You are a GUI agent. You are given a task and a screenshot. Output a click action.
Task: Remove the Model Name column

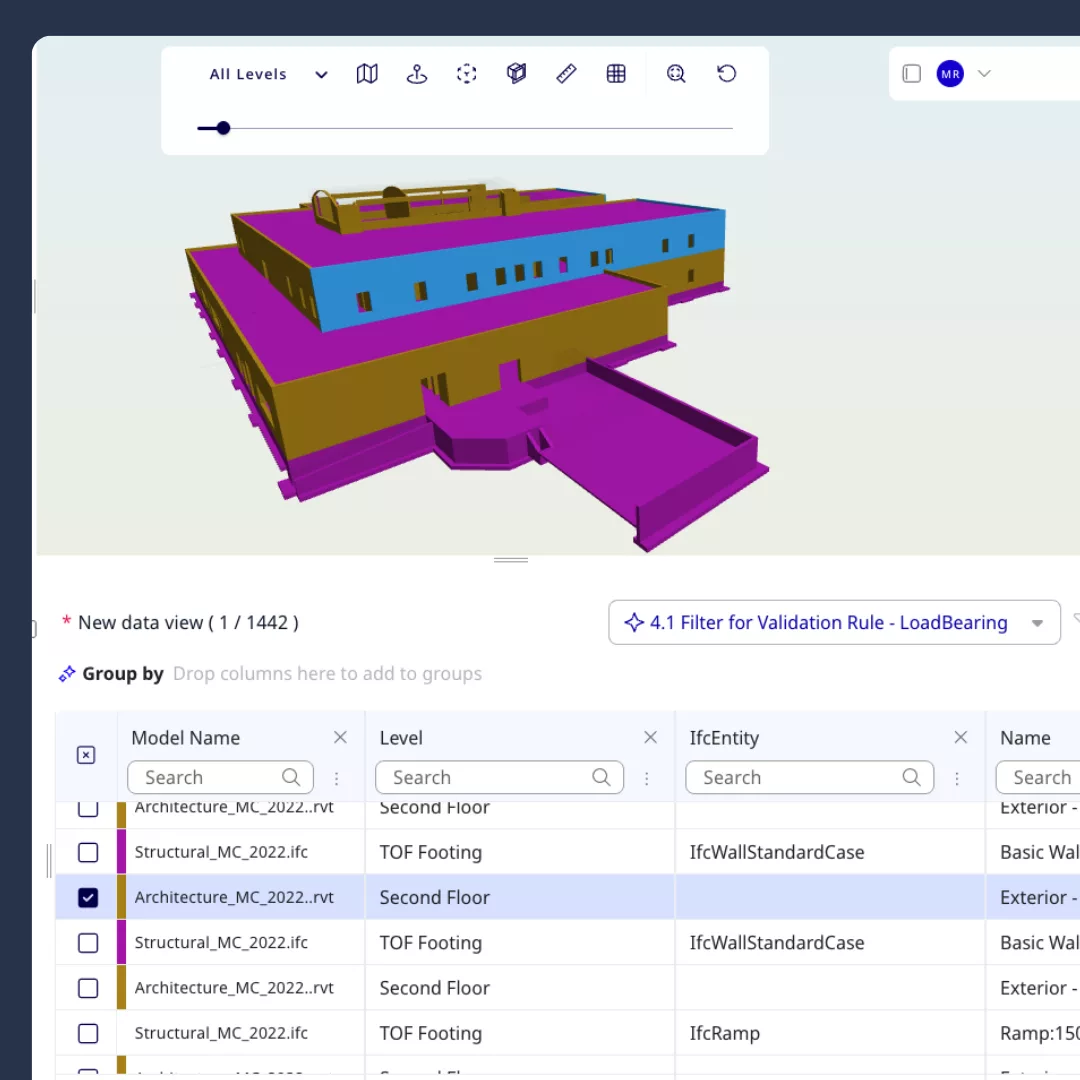click(x=340, y=738)
